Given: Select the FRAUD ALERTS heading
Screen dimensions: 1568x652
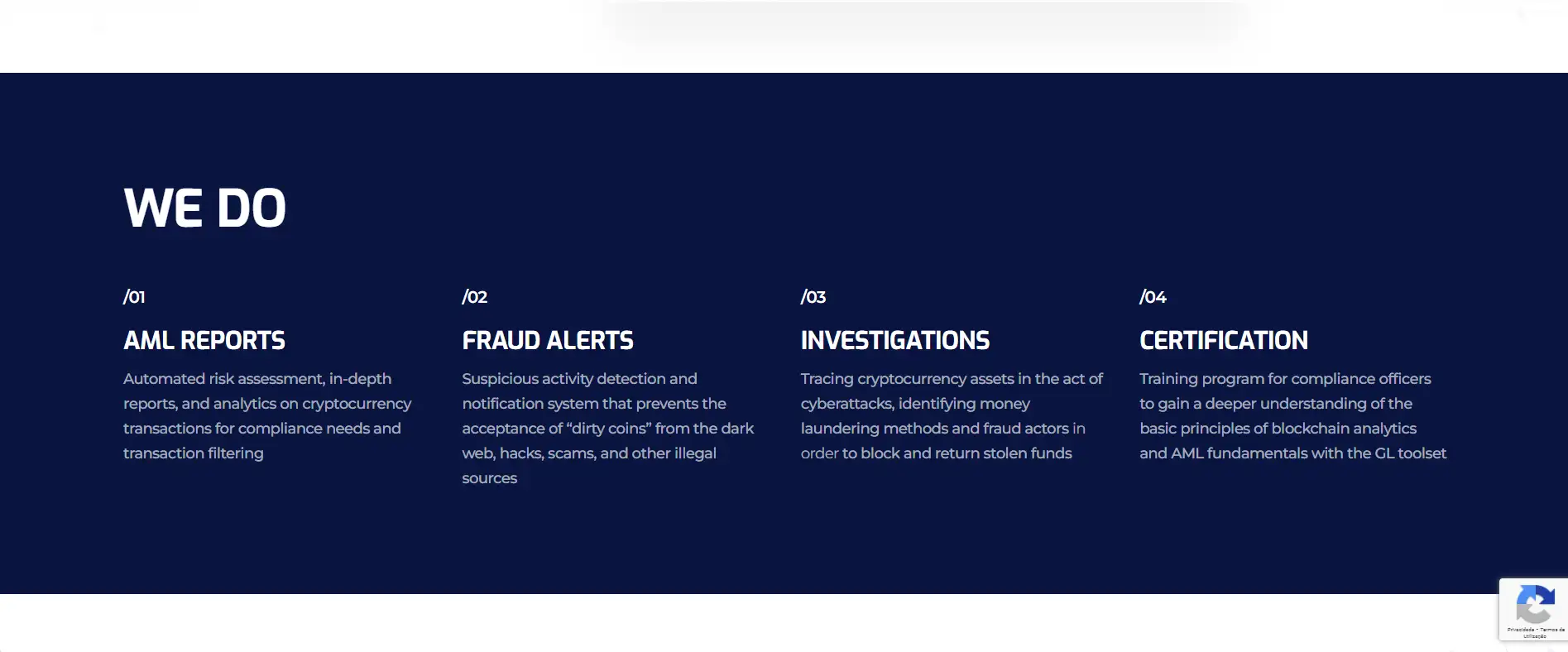Looking at the screenshot, I should [x=547, y=340].
